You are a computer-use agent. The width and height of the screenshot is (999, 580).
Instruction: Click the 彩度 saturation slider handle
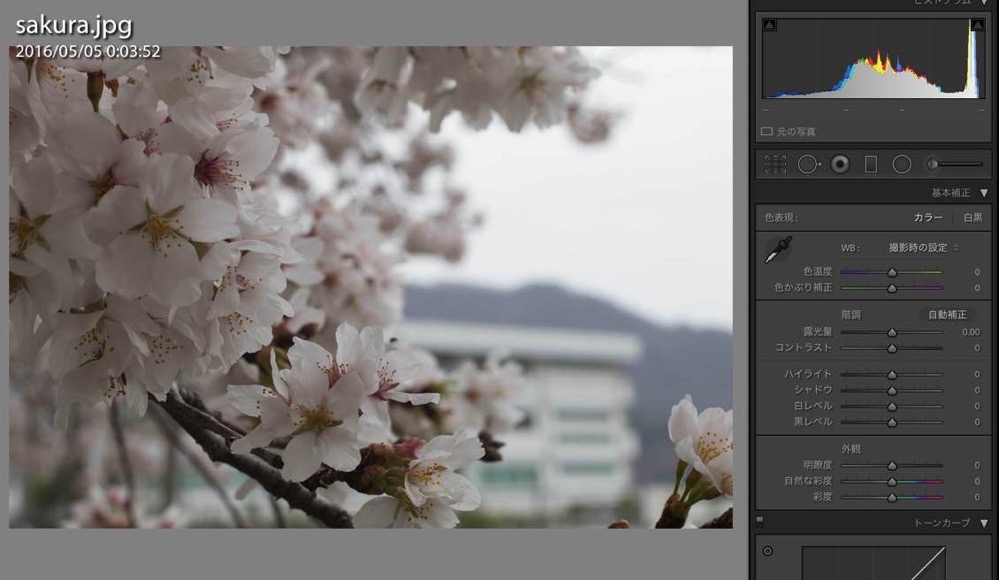pos(892,497)
